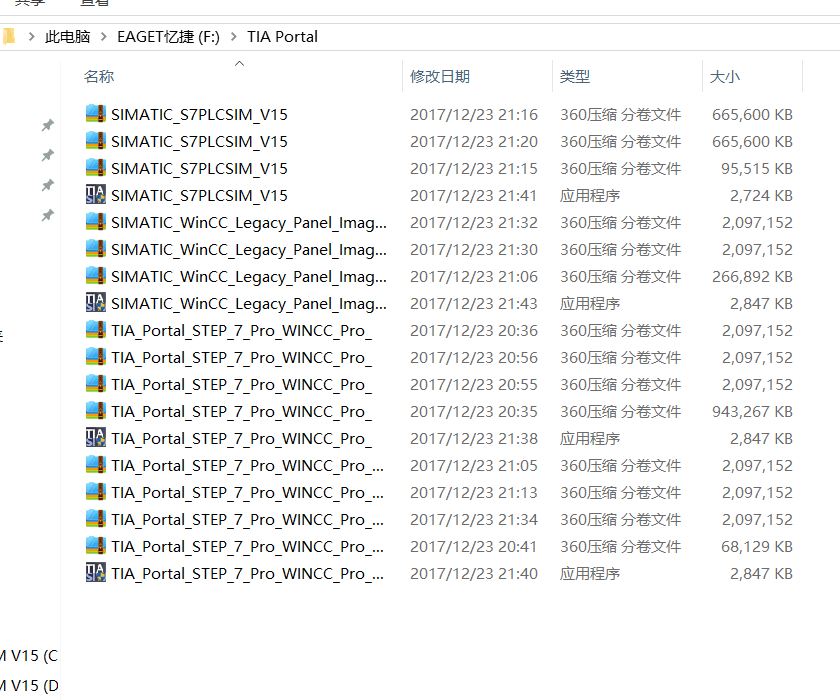Viewport: 840px width, 700px height.
Task: Click the size value 95,515 KB
Action: click(756, 169)
